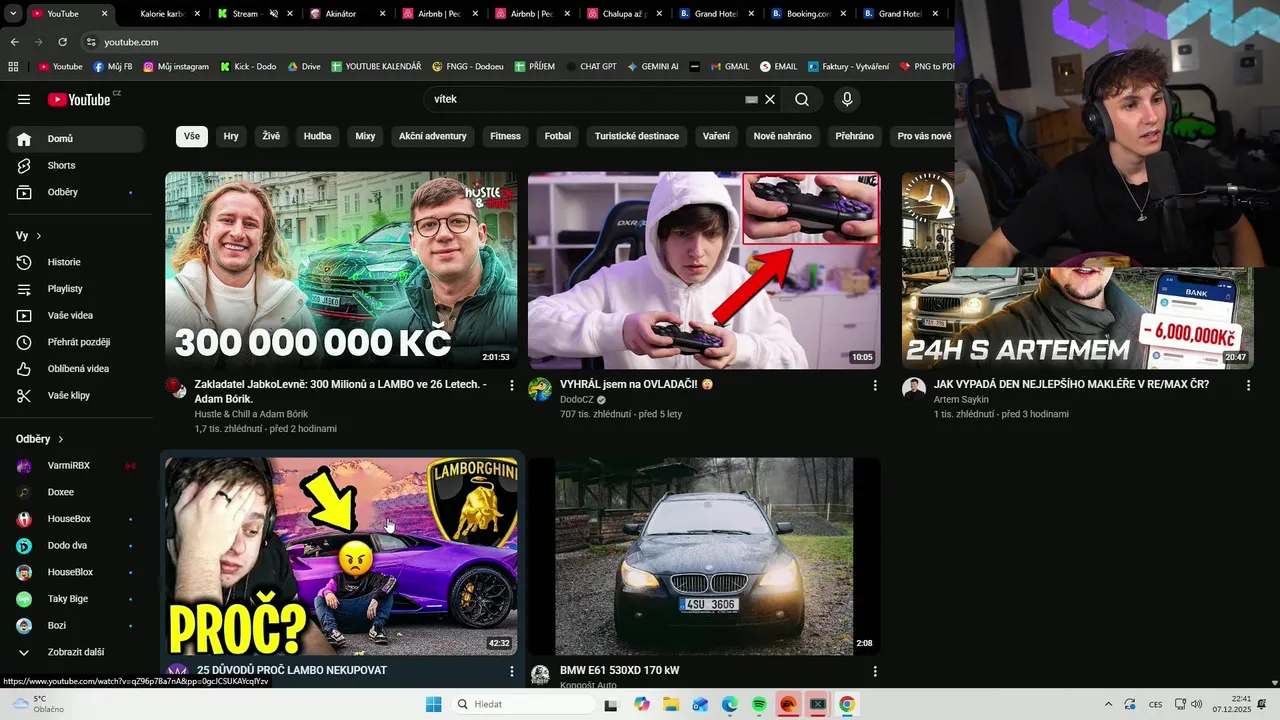Open Vaše klipy in the sidebar
This screenshot has width=1280, height=720.
(x=76, y=395)
